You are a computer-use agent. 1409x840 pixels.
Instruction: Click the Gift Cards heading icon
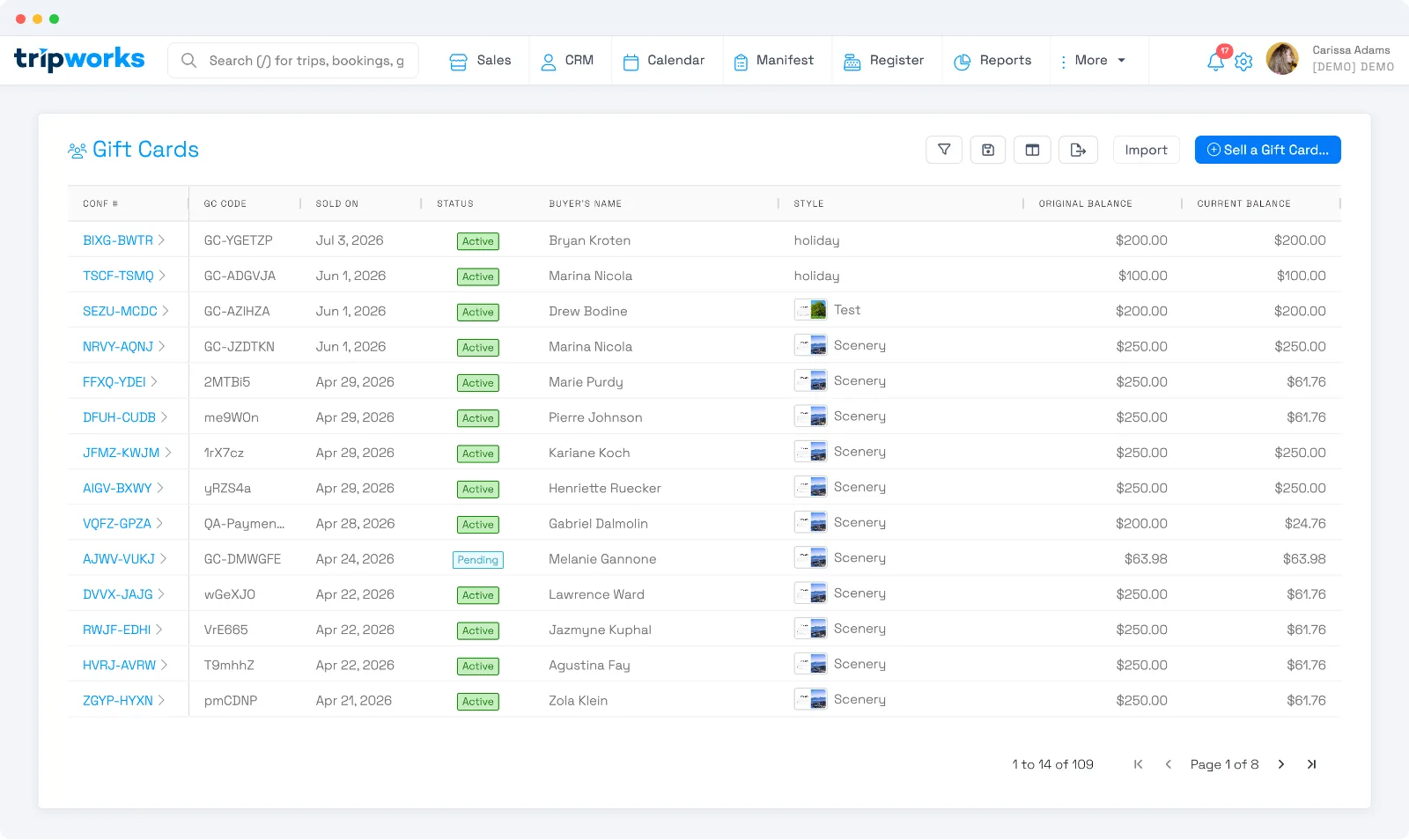coord(77,151)
